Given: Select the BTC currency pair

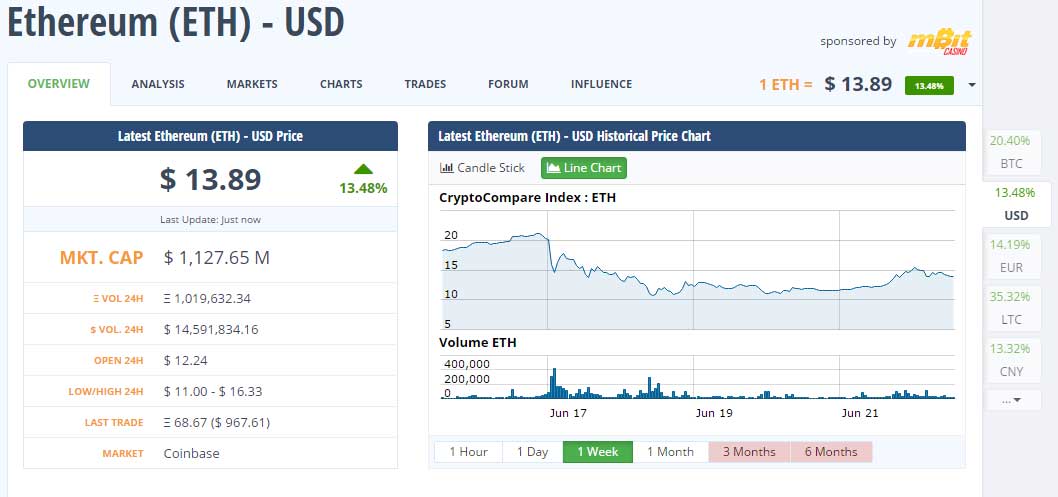Looking at the screenshot, I should coord(1011,152).
